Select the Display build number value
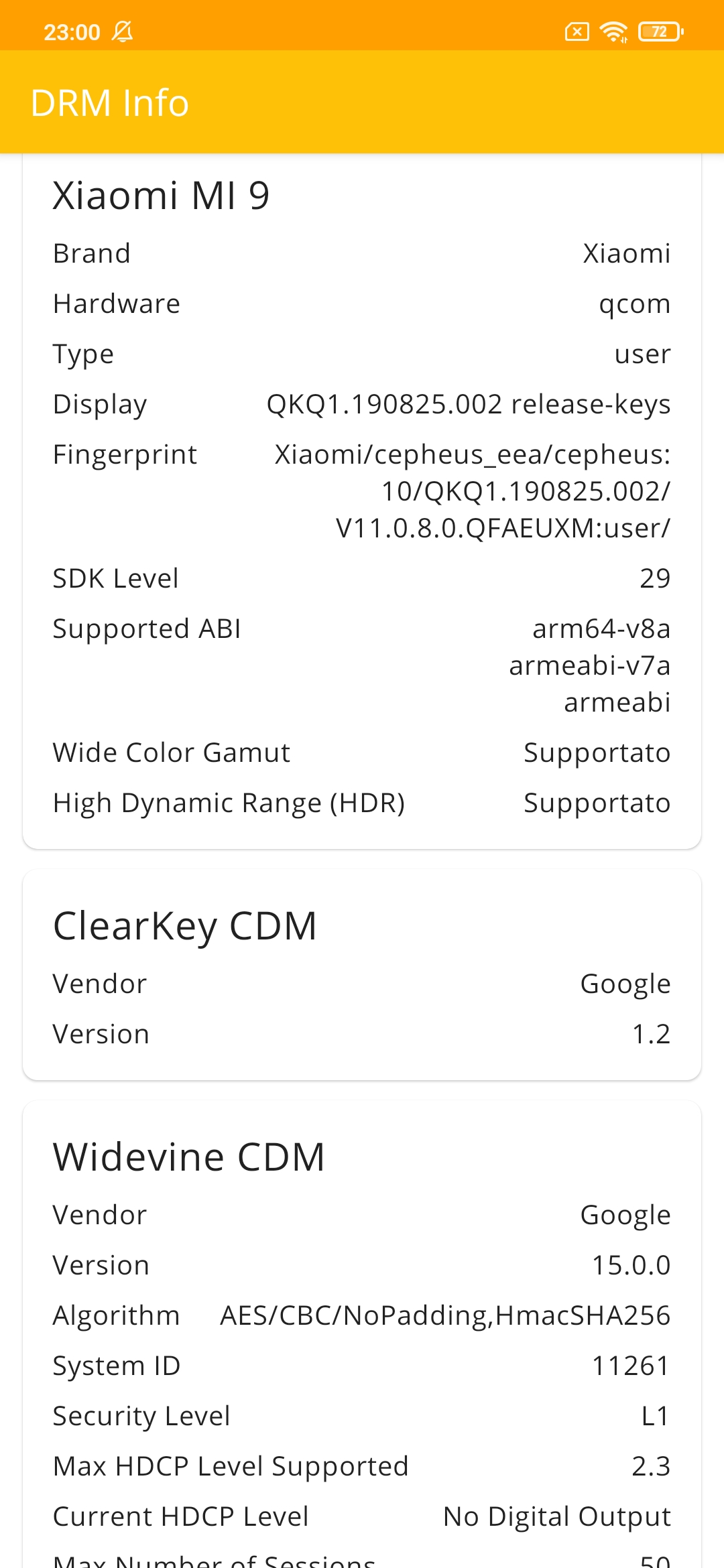This screenshot has height=1568, width=724. pos(469,404)
